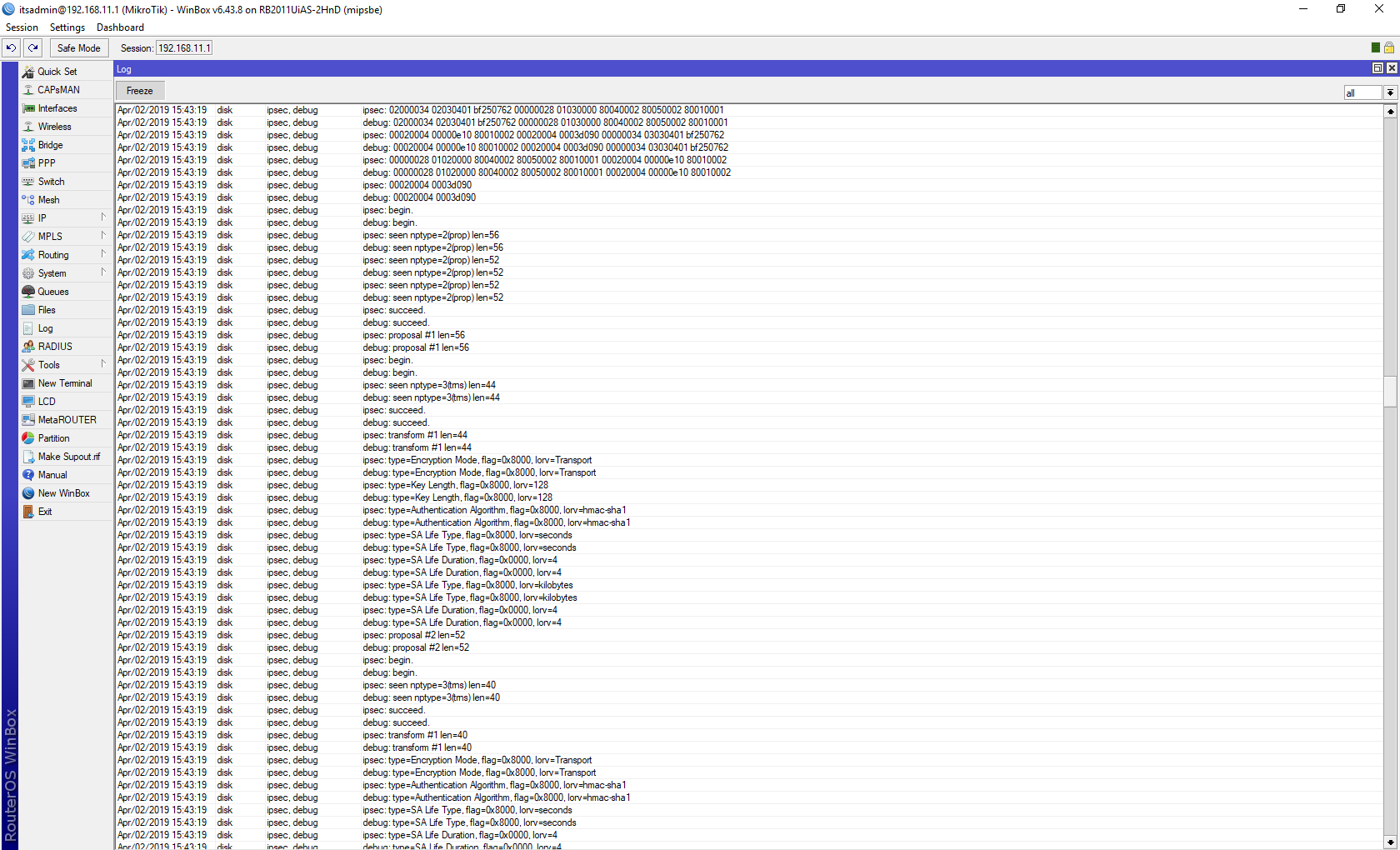Image resolution: width=1400 pixels, height=850 pixels.
Task: Launch New WinBox session
Action: 63,493
